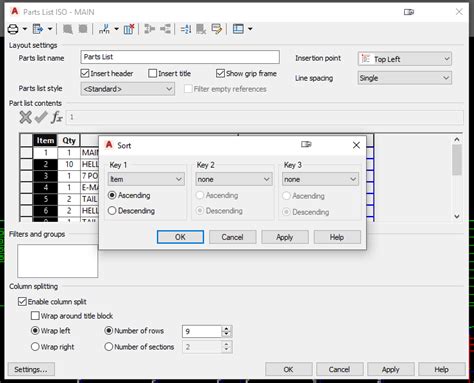Open the Parts list style Standard dropdown
Image resolution: width=474 pixels, height=383 pixels.
(x=128, y=89)
